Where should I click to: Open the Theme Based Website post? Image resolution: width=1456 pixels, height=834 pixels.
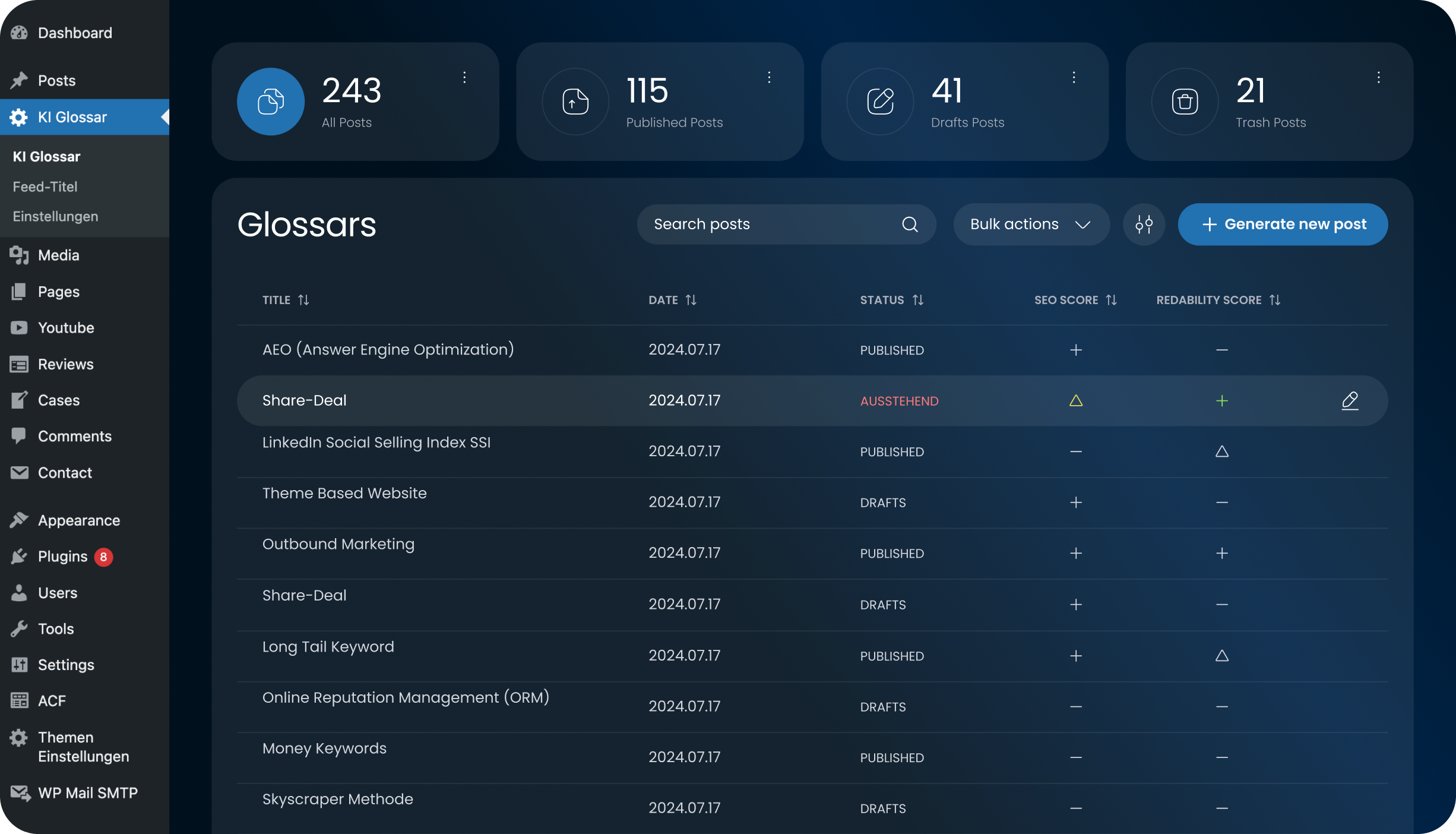click(344, 493)
